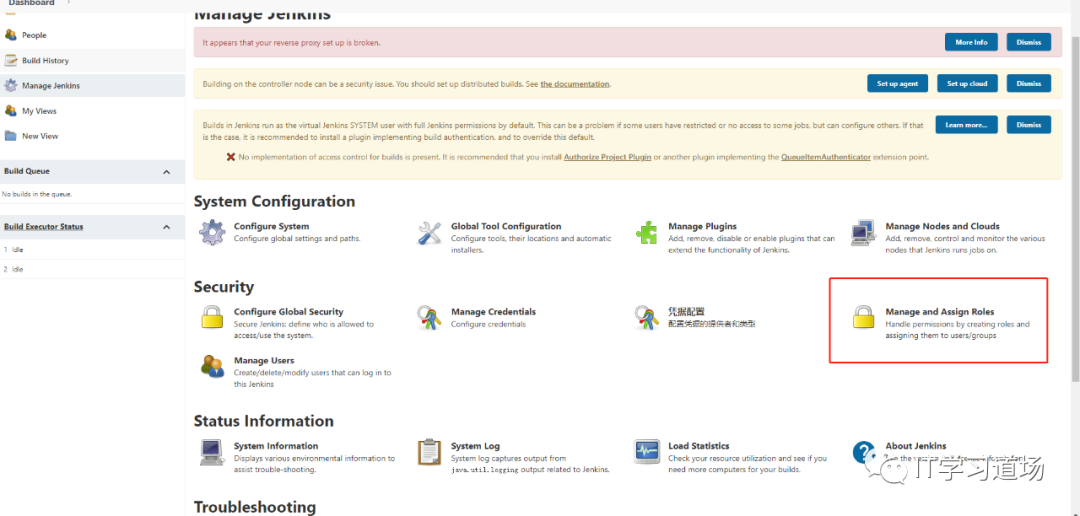The width and height of the screenshot is (1080, 516).
Task: Click the 'Build Queue' panel title
Action: coord(27,171)
